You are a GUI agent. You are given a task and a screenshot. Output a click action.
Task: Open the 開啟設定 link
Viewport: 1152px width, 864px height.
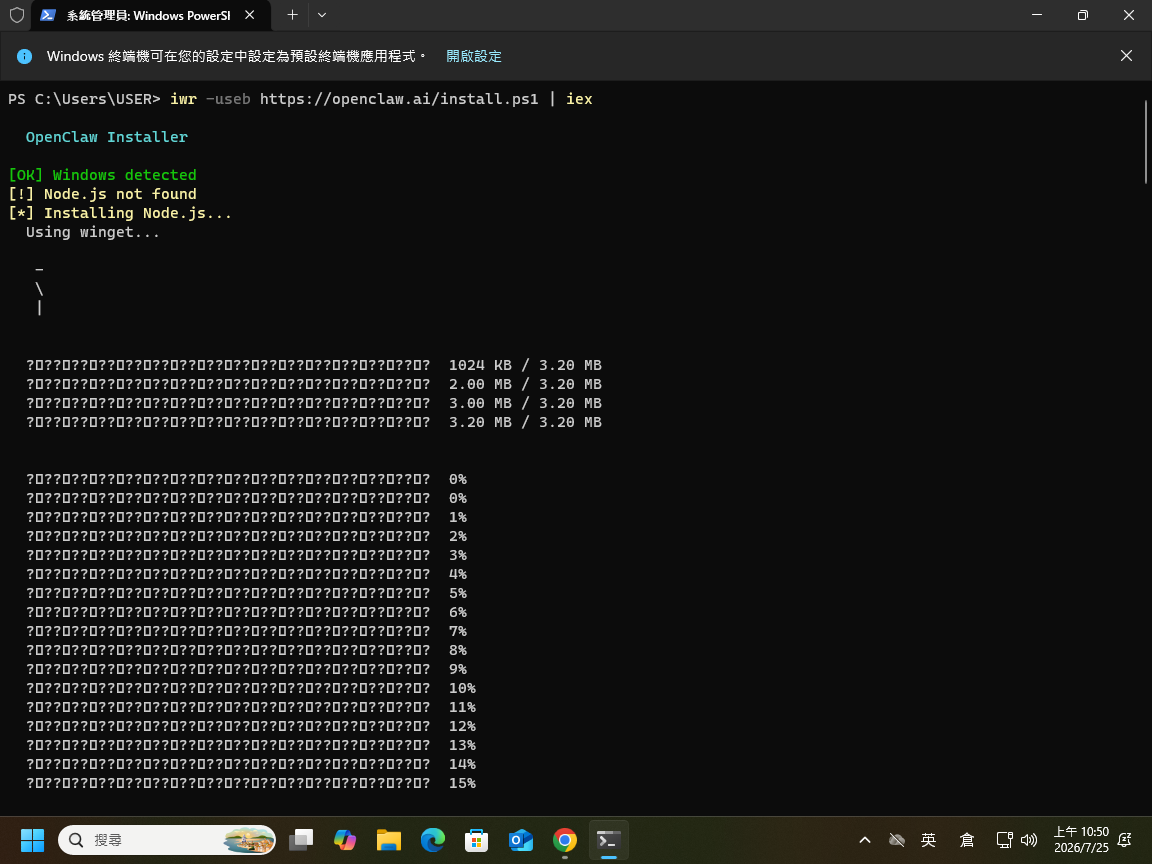474,56
